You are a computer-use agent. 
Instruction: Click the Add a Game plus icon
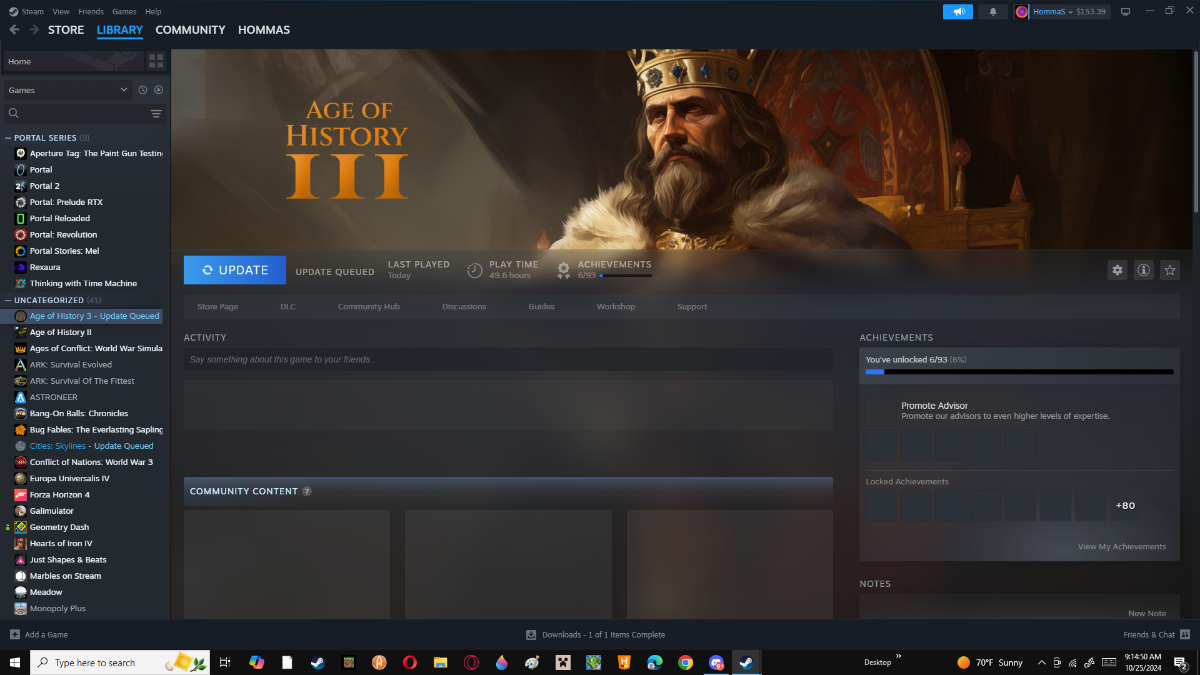tap(15, 635)
